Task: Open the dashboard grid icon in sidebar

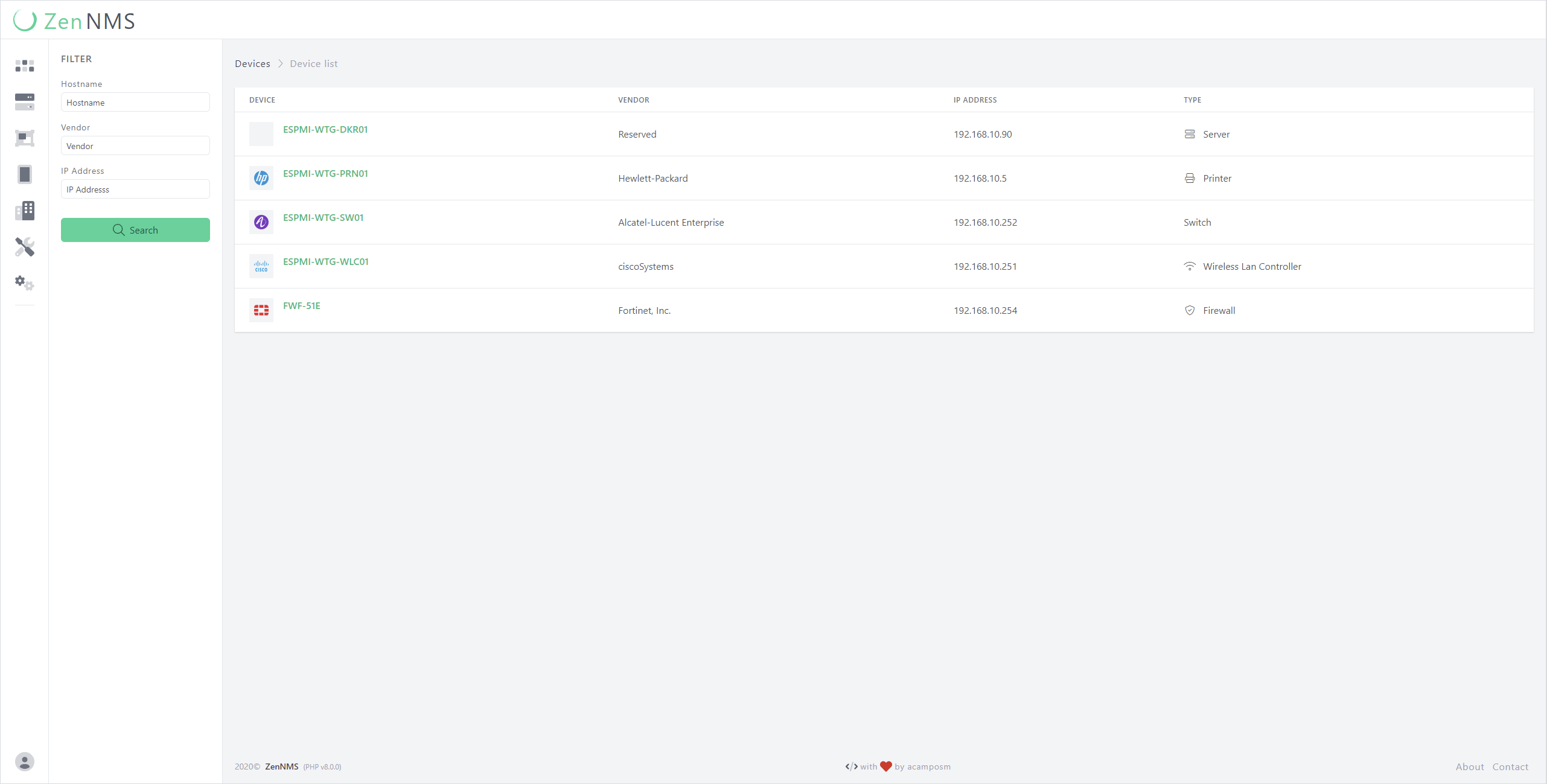Action: 25,66
